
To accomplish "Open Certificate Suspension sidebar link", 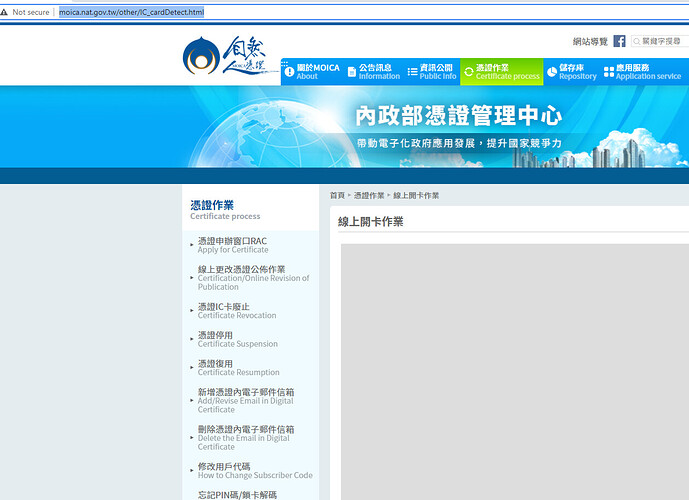I will point(238,339).
